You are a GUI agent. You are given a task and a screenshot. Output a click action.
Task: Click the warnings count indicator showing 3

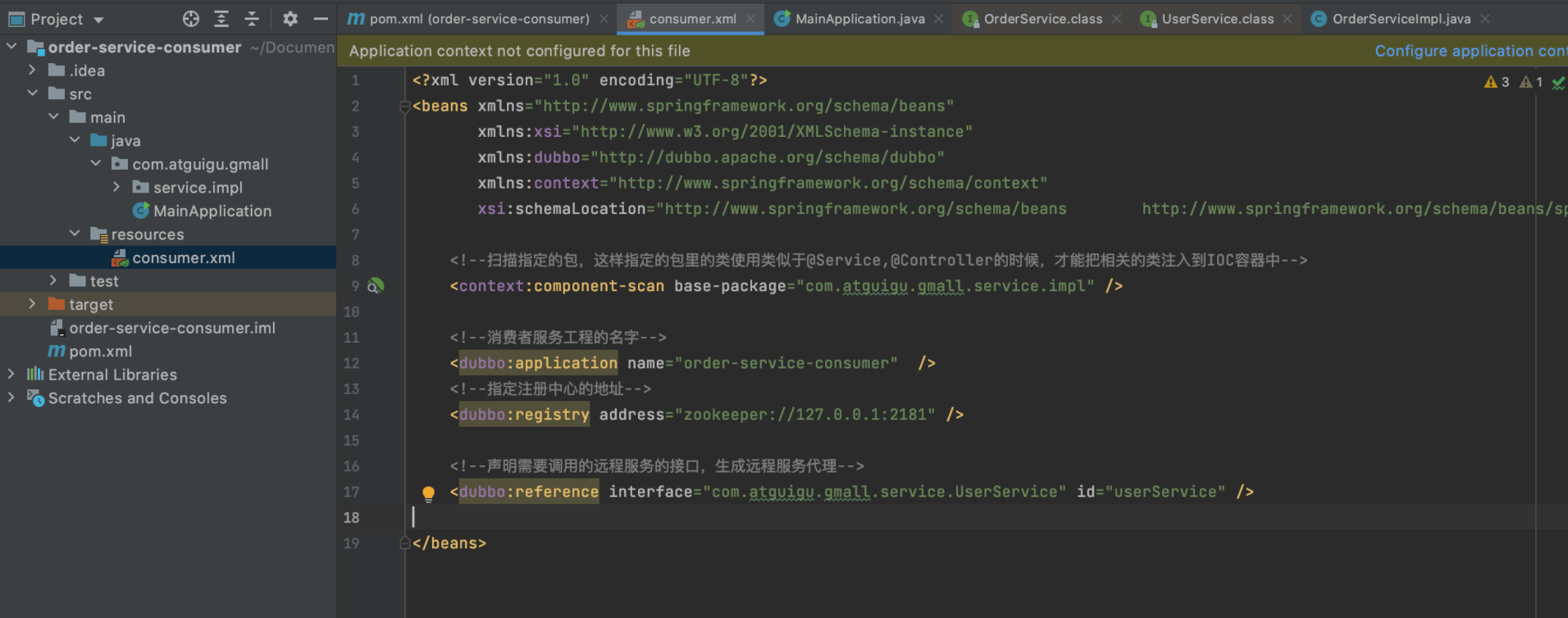point(1497,82)
